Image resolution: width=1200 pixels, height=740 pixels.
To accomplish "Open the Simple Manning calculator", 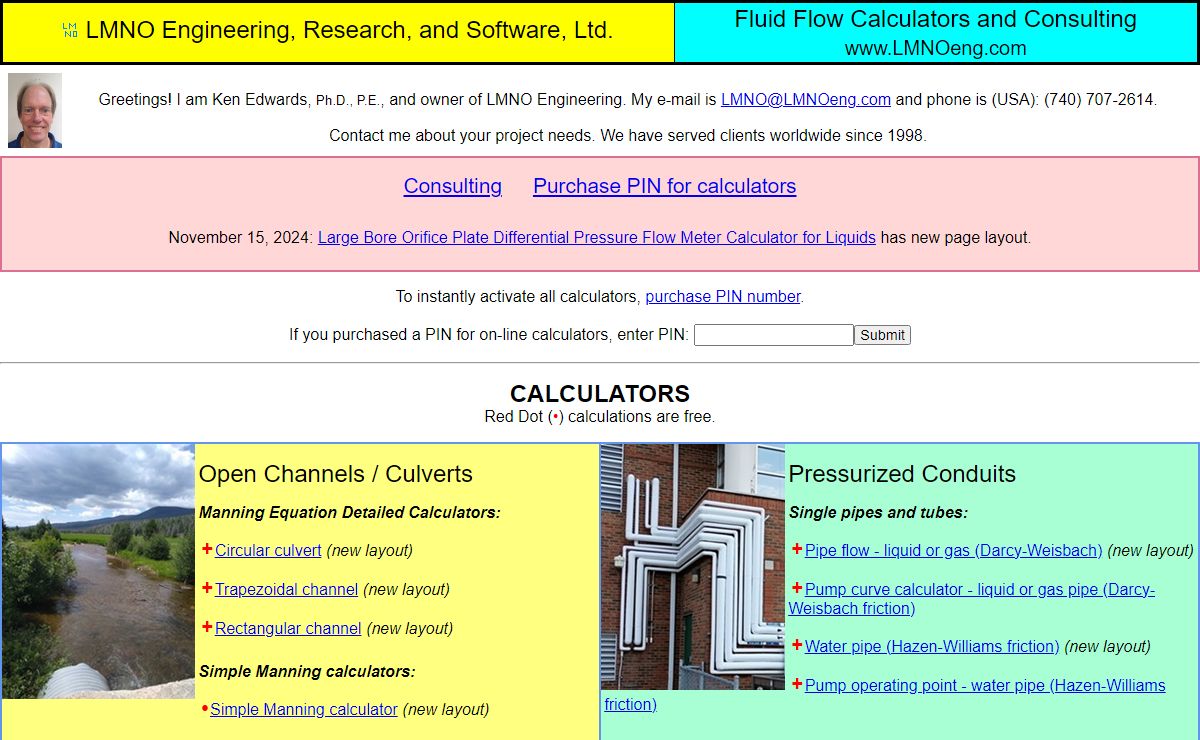I will [x=304, y=709].
